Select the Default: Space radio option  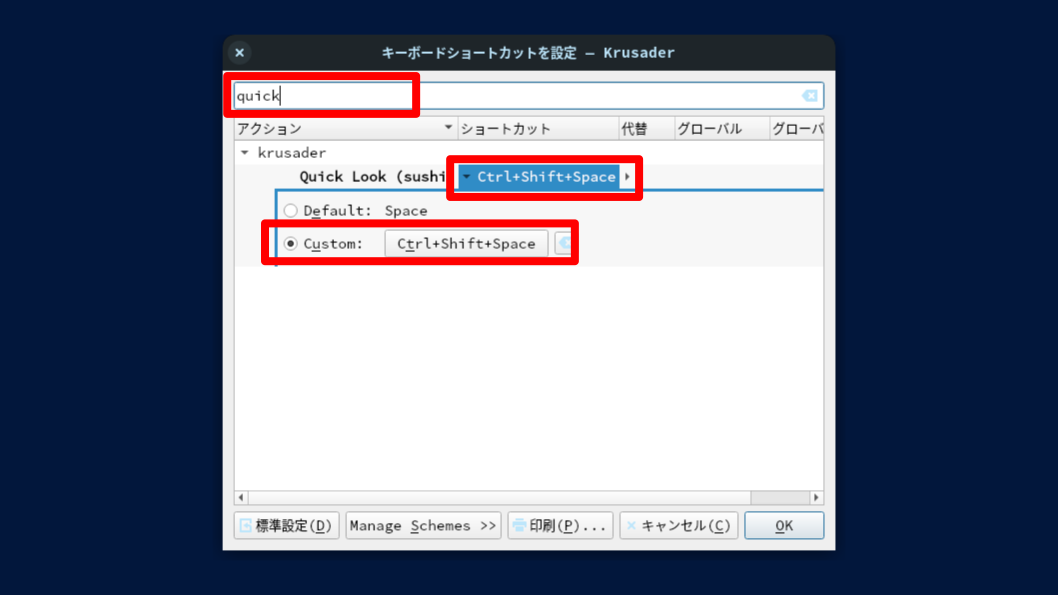pos(291,211)
